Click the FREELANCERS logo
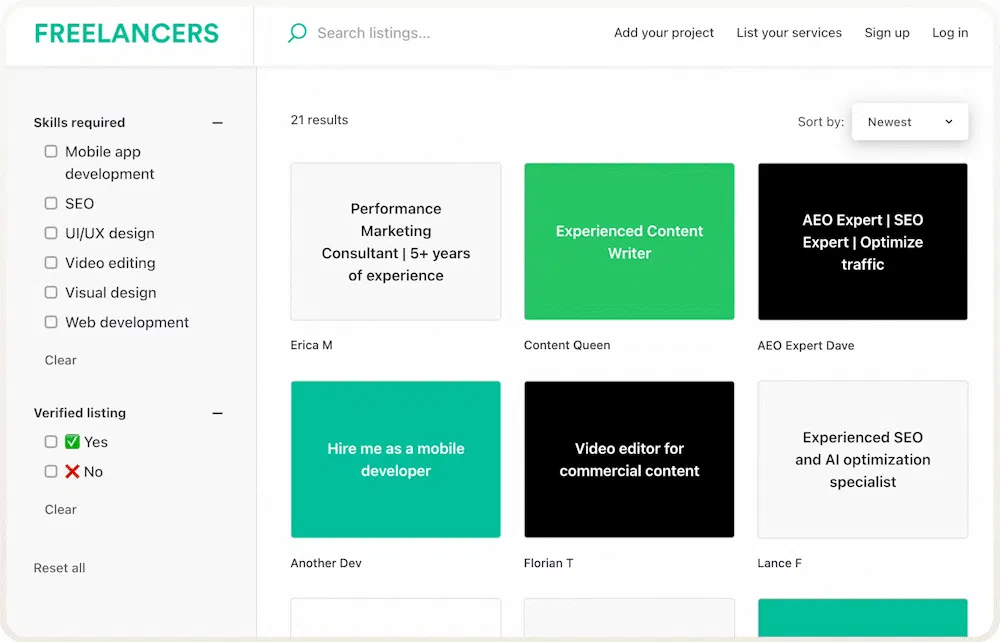This screenshot has height=642, width=1000. click(126, 33)
